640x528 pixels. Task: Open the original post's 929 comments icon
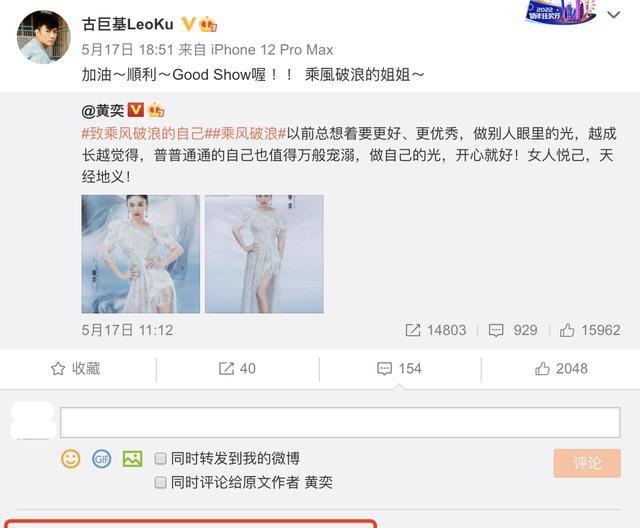496,330
